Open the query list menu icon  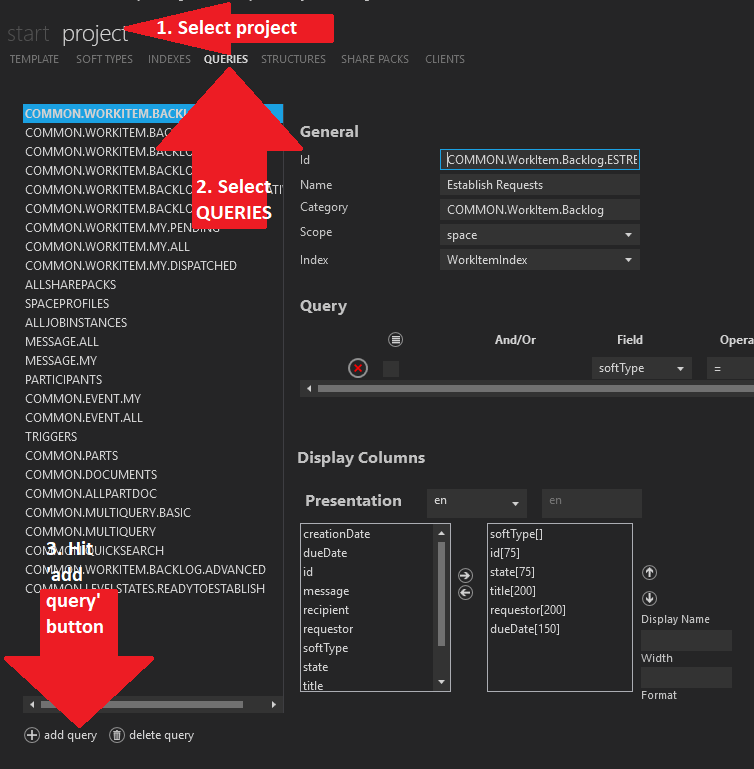[x=395, y=339]
